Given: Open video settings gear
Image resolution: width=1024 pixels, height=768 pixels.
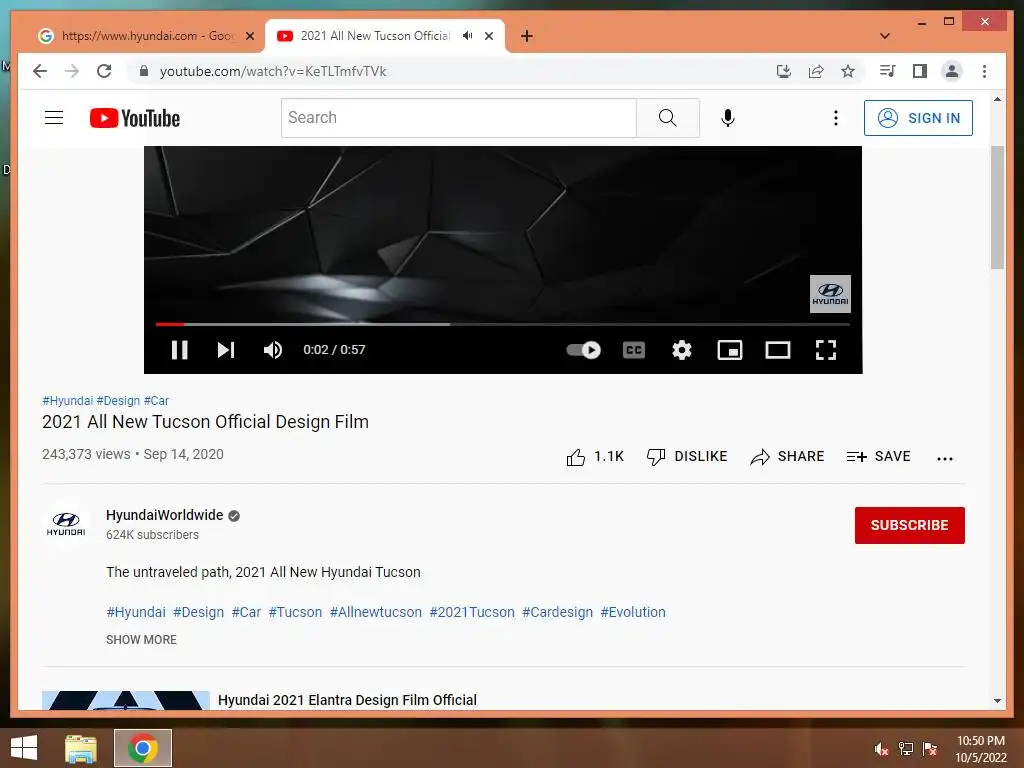Looking at the screenshot, I should pos(682,350).
